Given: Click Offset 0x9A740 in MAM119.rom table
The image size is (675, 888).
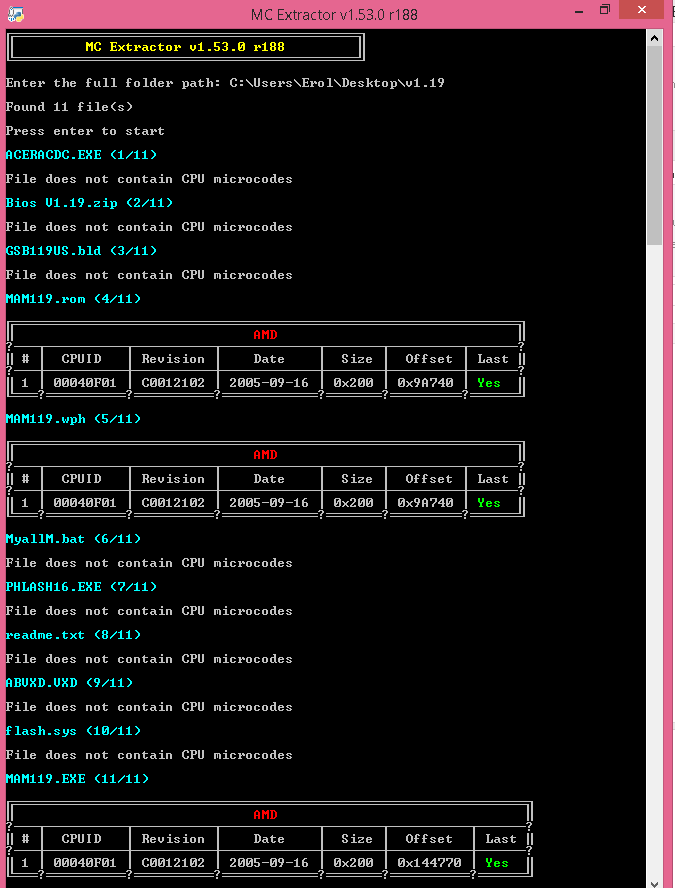Looking at the screenshot, I should pos(425,383).
